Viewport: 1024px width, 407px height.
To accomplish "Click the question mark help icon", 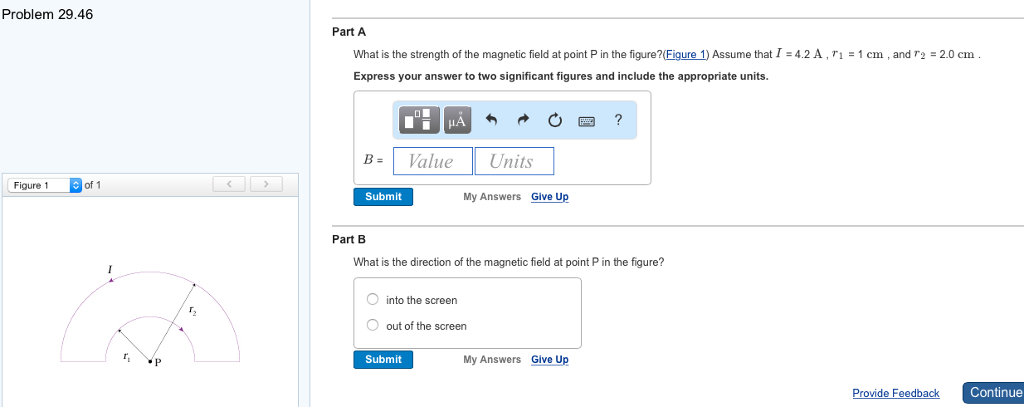I will [x=618, y=120].
